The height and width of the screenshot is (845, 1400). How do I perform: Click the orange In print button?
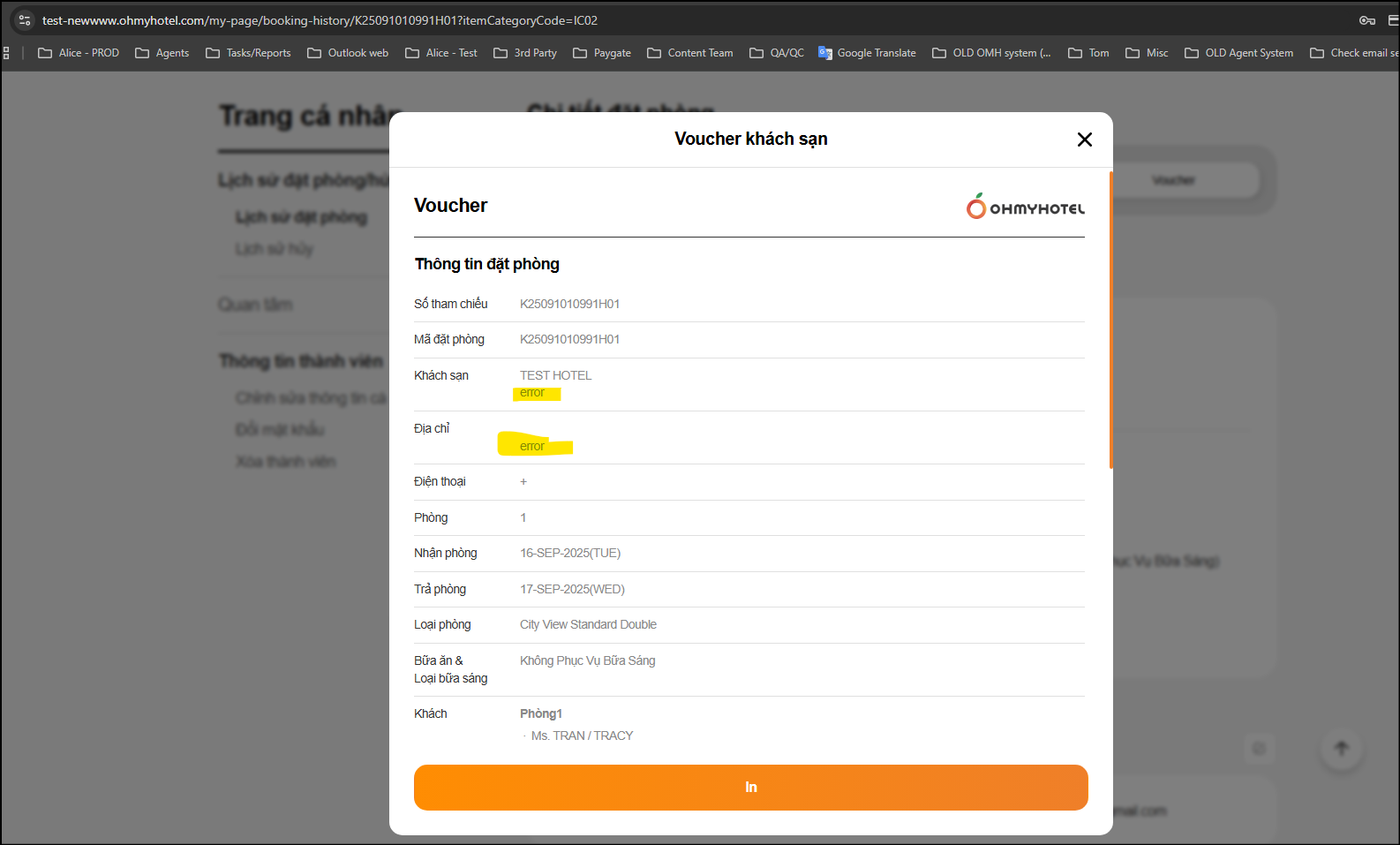[x=750, y=787]
